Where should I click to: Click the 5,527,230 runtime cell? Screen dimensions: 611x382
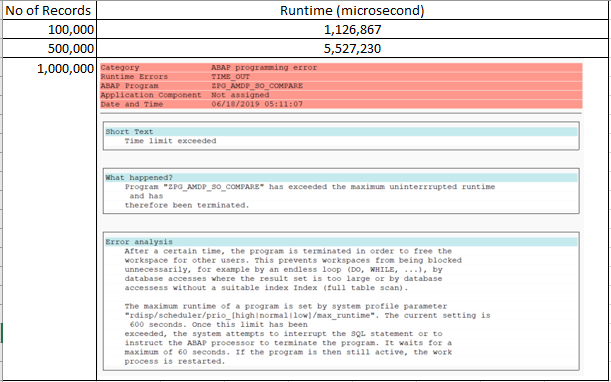352,48
